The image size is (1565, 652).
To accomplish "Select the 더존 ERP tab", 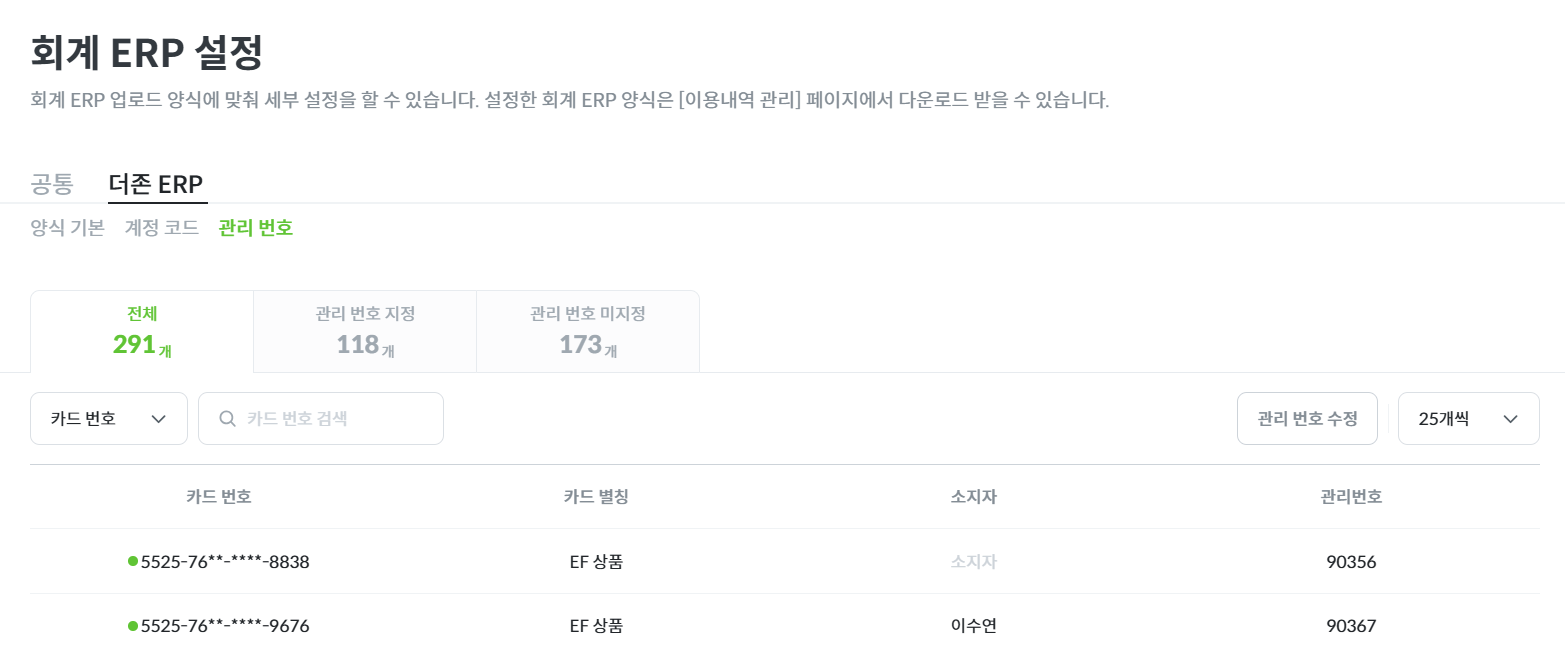I will pyautogui.click(x=156, y=184).
